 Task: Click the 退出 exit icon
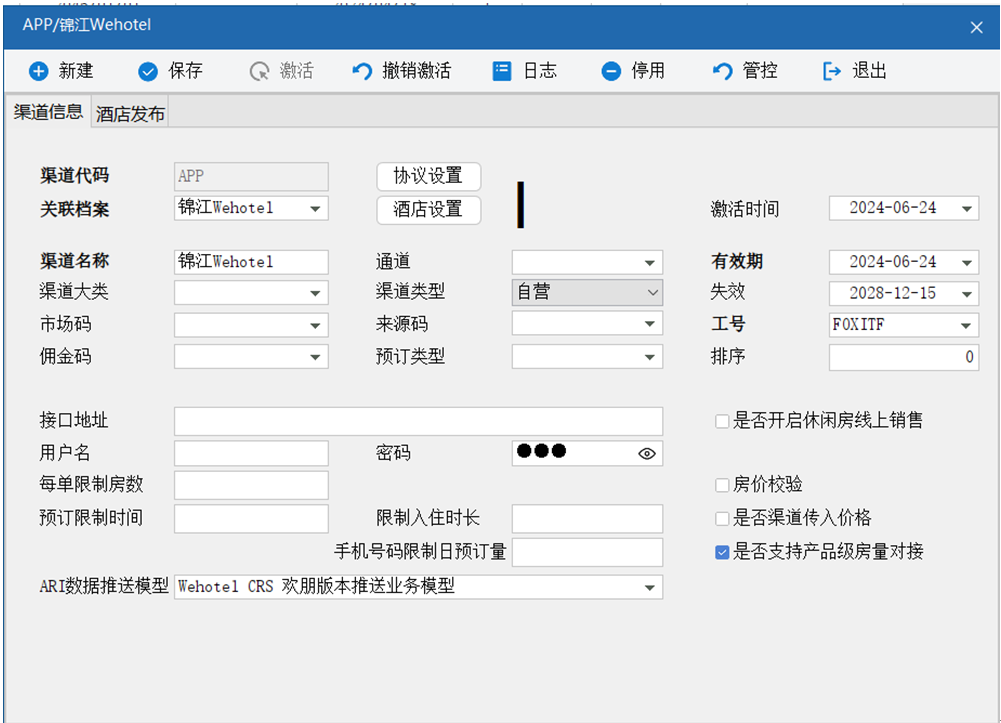[x=832, y=71]
